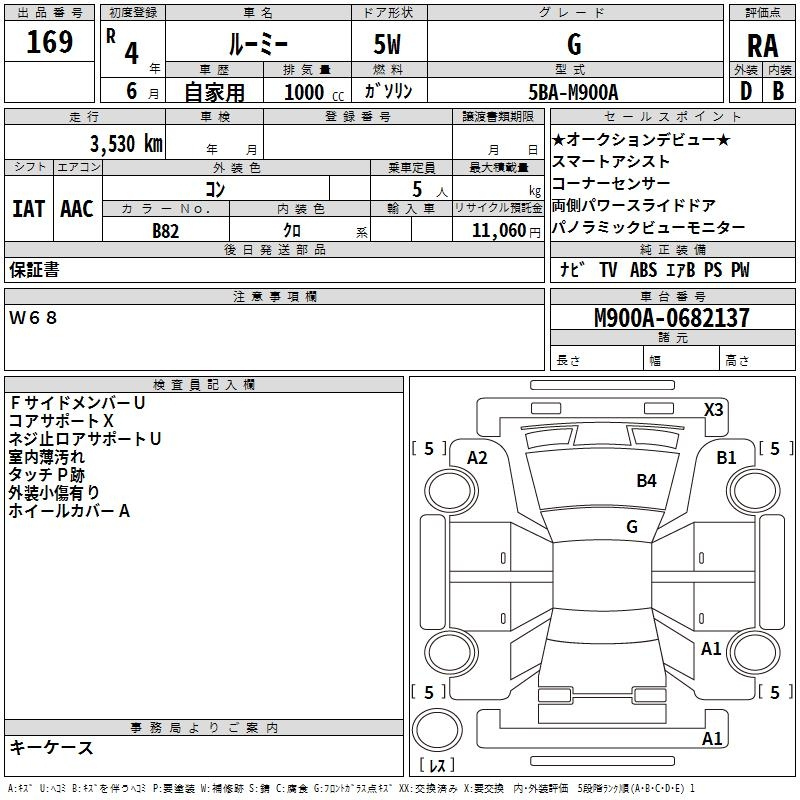Select the exterior grade D cell
Screen dimensions: 800x800
coord(745,90)
